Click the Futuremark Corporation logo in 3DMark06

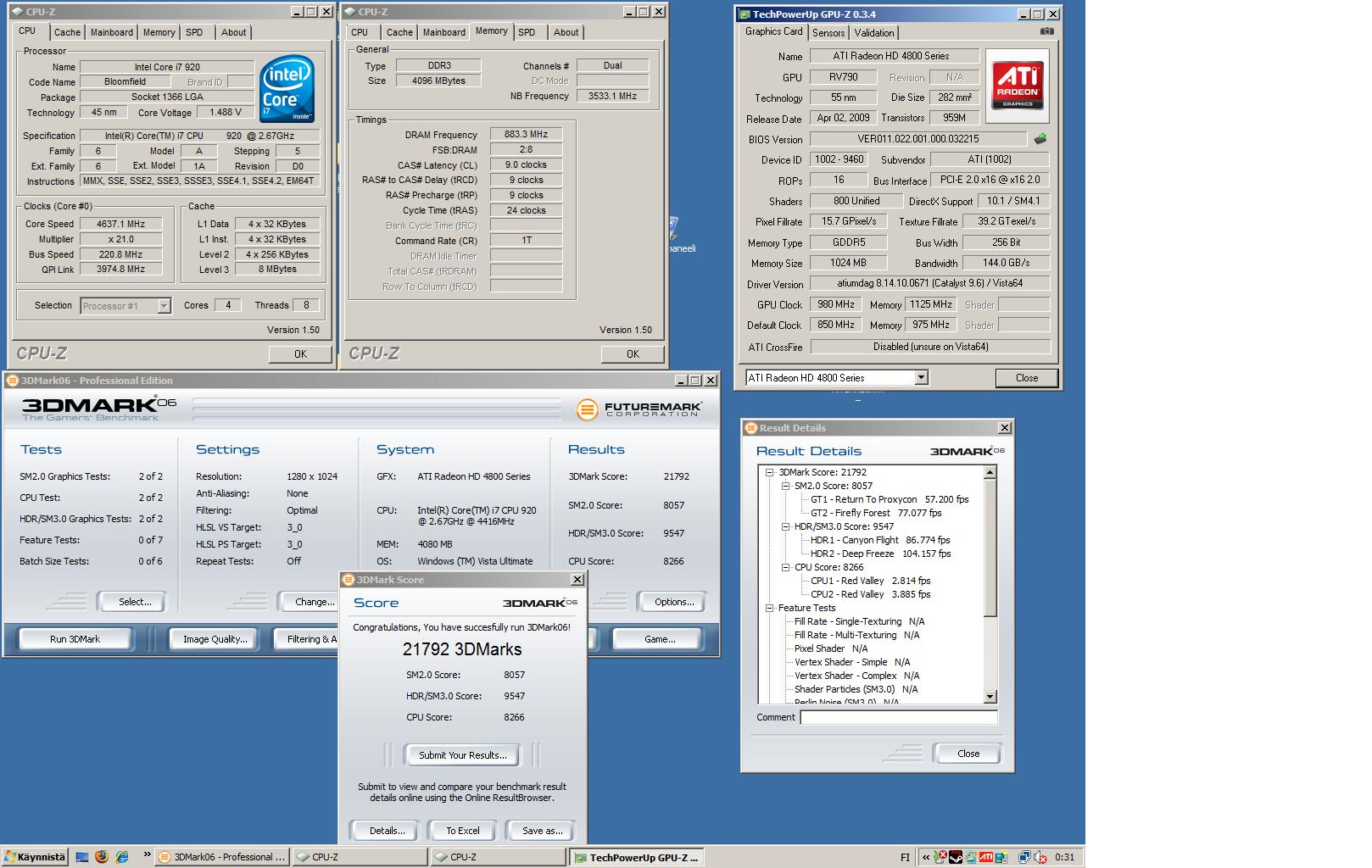[639, 409]
